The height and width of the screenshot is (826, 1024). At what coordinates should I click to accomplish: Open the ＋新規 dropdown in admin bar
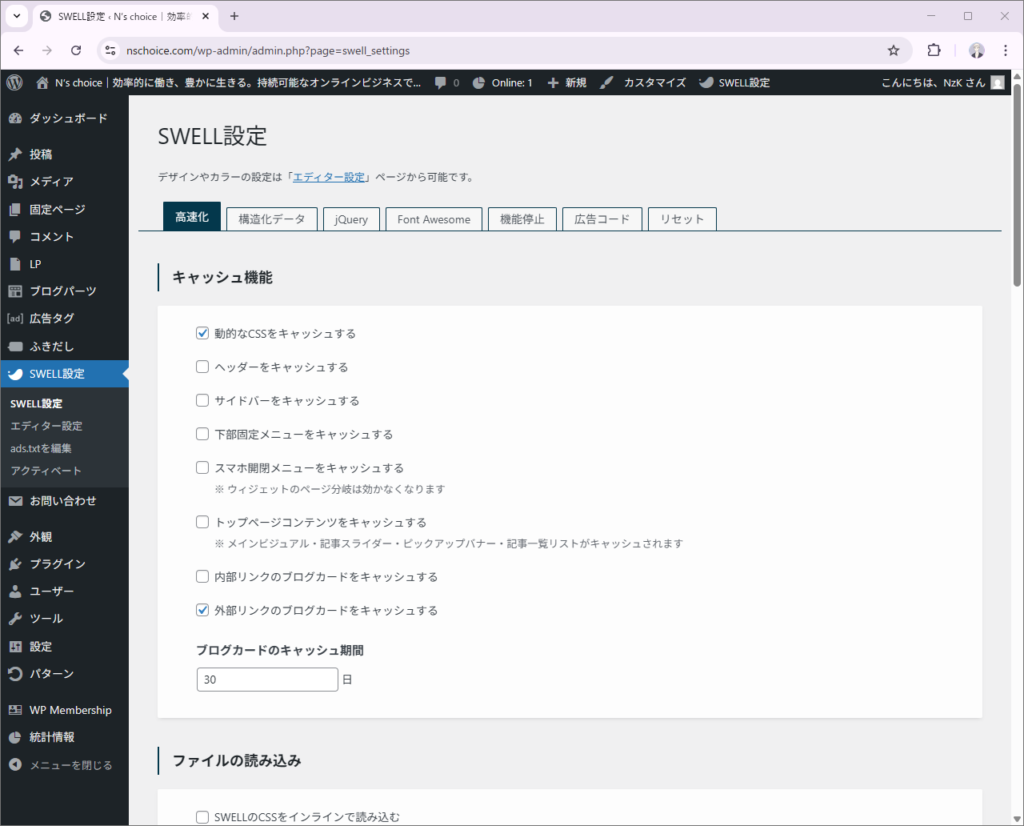coord(567,82)
